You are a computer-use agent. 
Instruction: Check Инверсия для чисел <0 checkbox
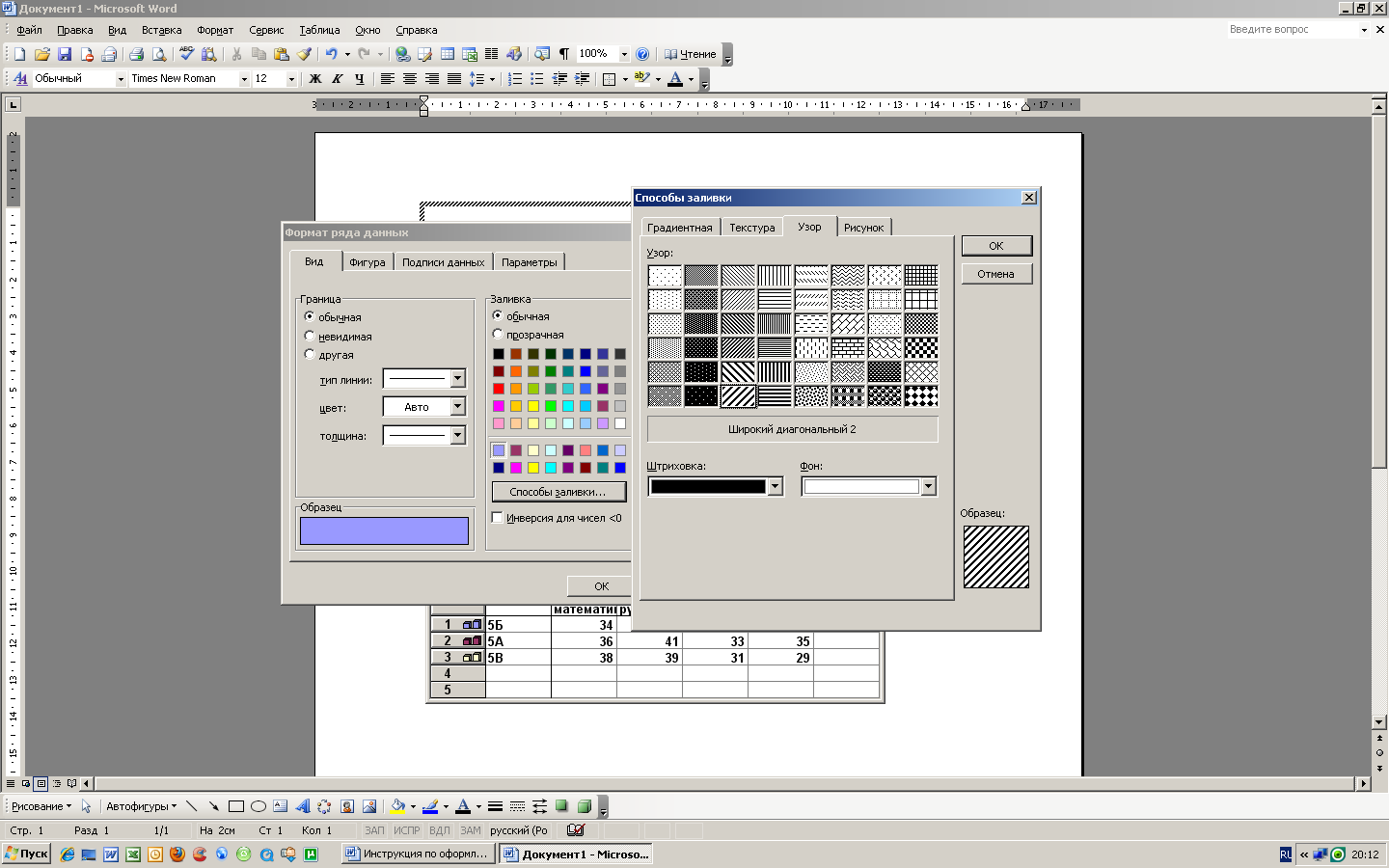click(x=498, y=518)
